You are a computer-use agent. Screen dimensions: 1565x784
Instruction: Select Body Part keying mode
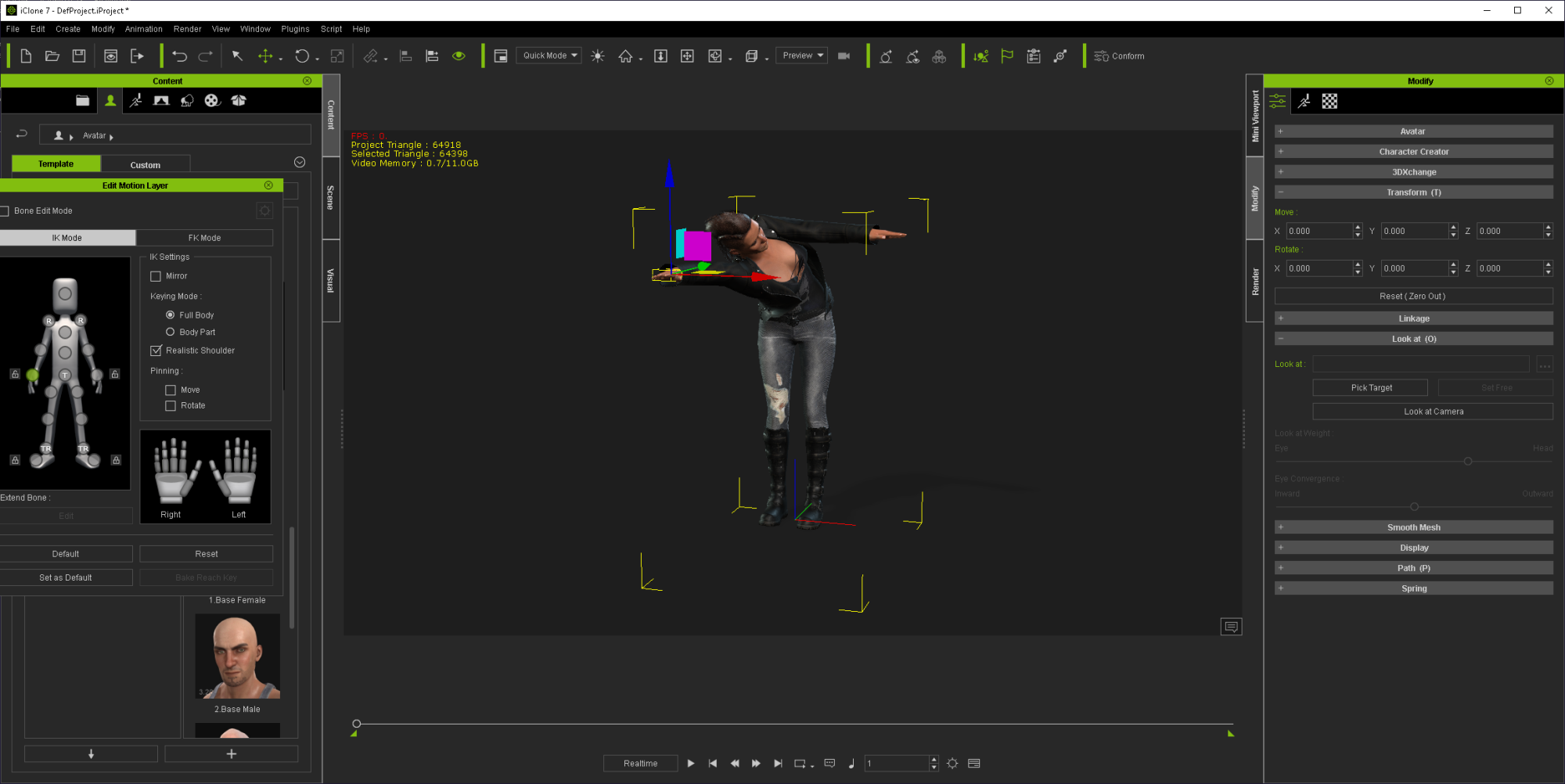coord(170,332)
